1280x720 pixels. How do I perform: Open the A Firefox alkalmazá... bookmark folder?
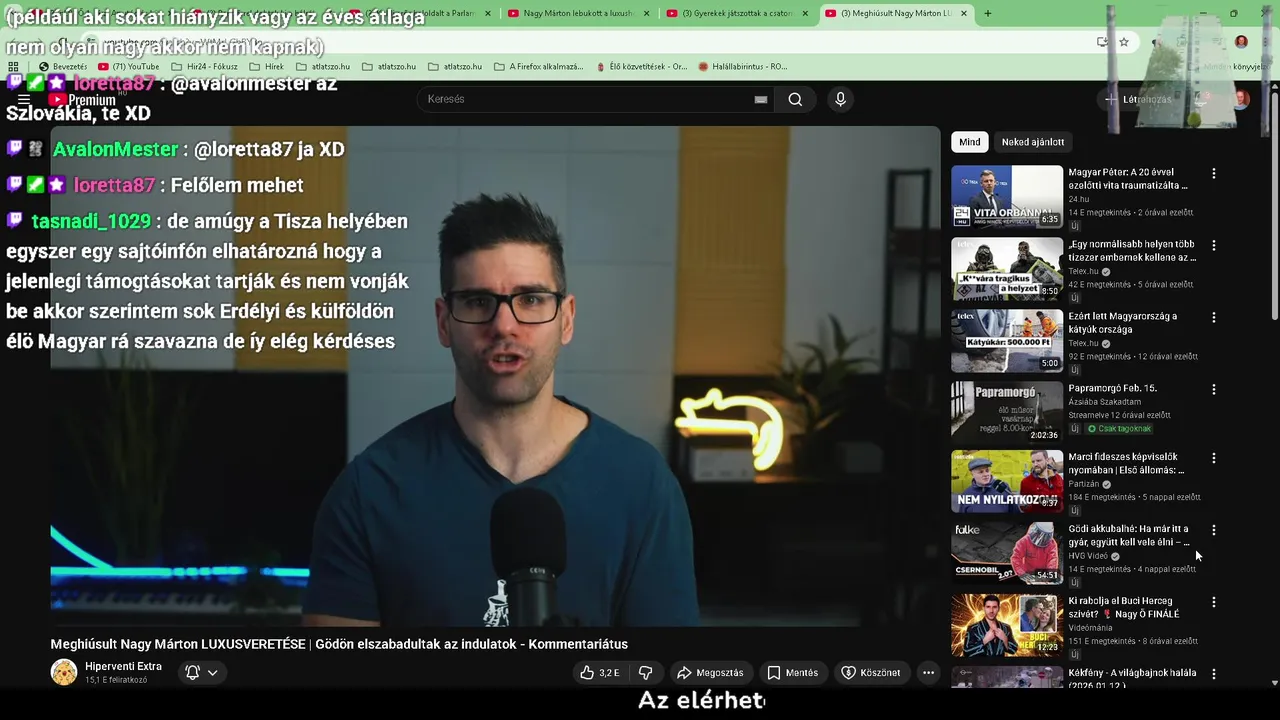click(538, 67)
